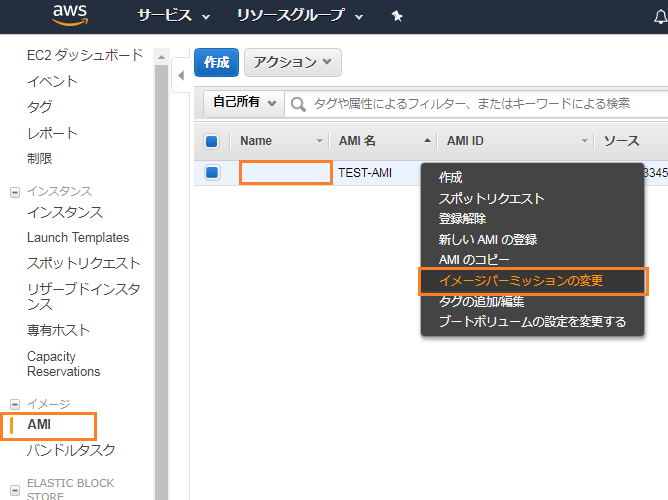Open the 自己所有 filter dropdown
668x500 pixels.
pos(244,103)
